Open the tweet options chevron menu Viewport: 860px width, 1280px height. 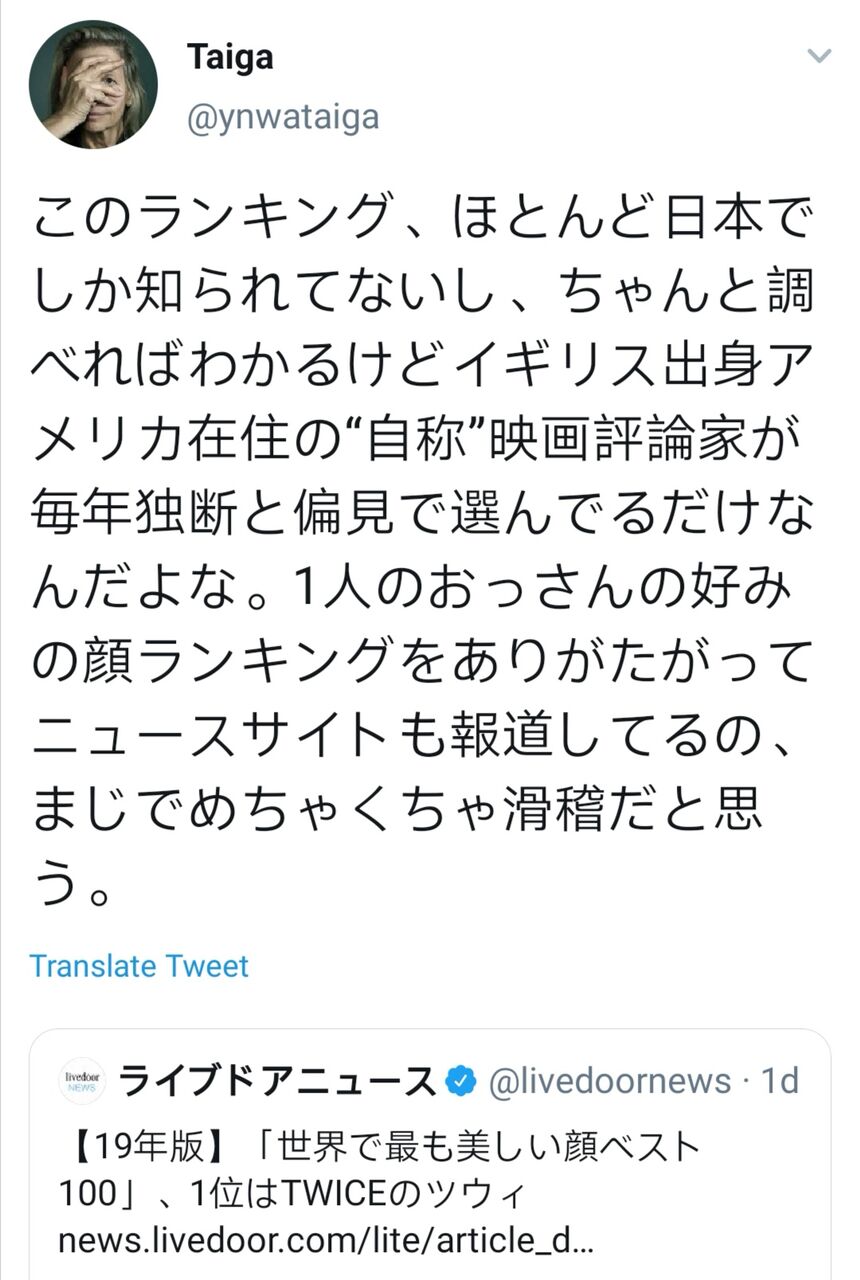tap(819, 56)
